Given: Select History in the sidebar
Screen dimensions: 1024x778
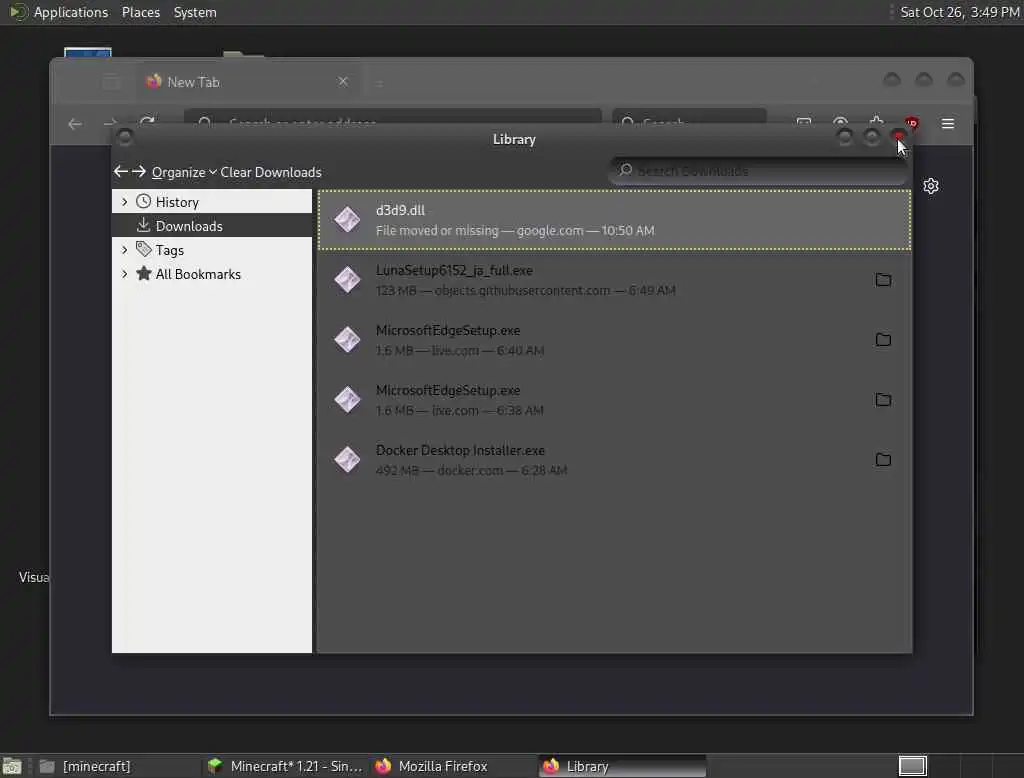Looking at the screenshot, I should pyautogui.click(x=212, y=202).
